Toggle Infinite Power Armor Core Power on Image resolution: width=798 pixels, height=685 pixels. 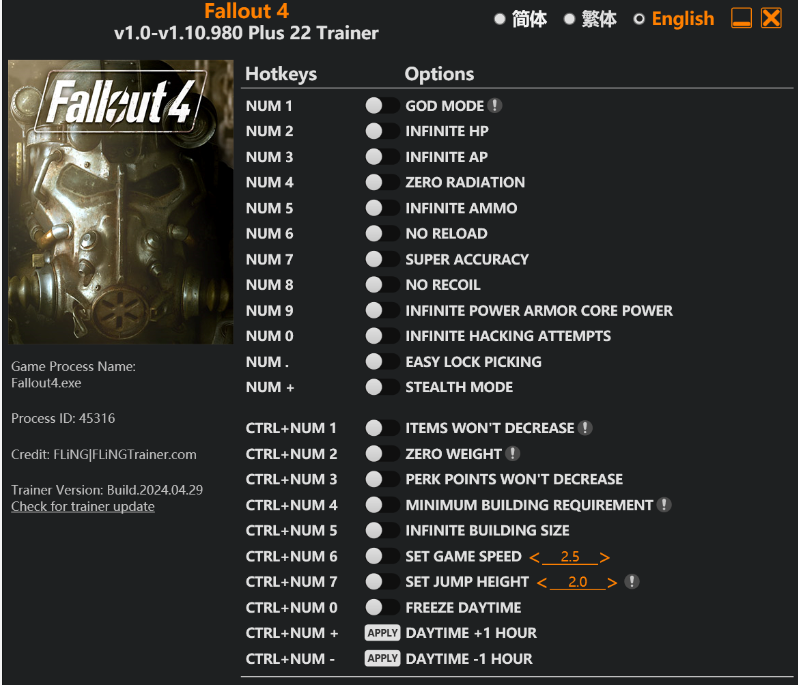click(x=382, y=310)
